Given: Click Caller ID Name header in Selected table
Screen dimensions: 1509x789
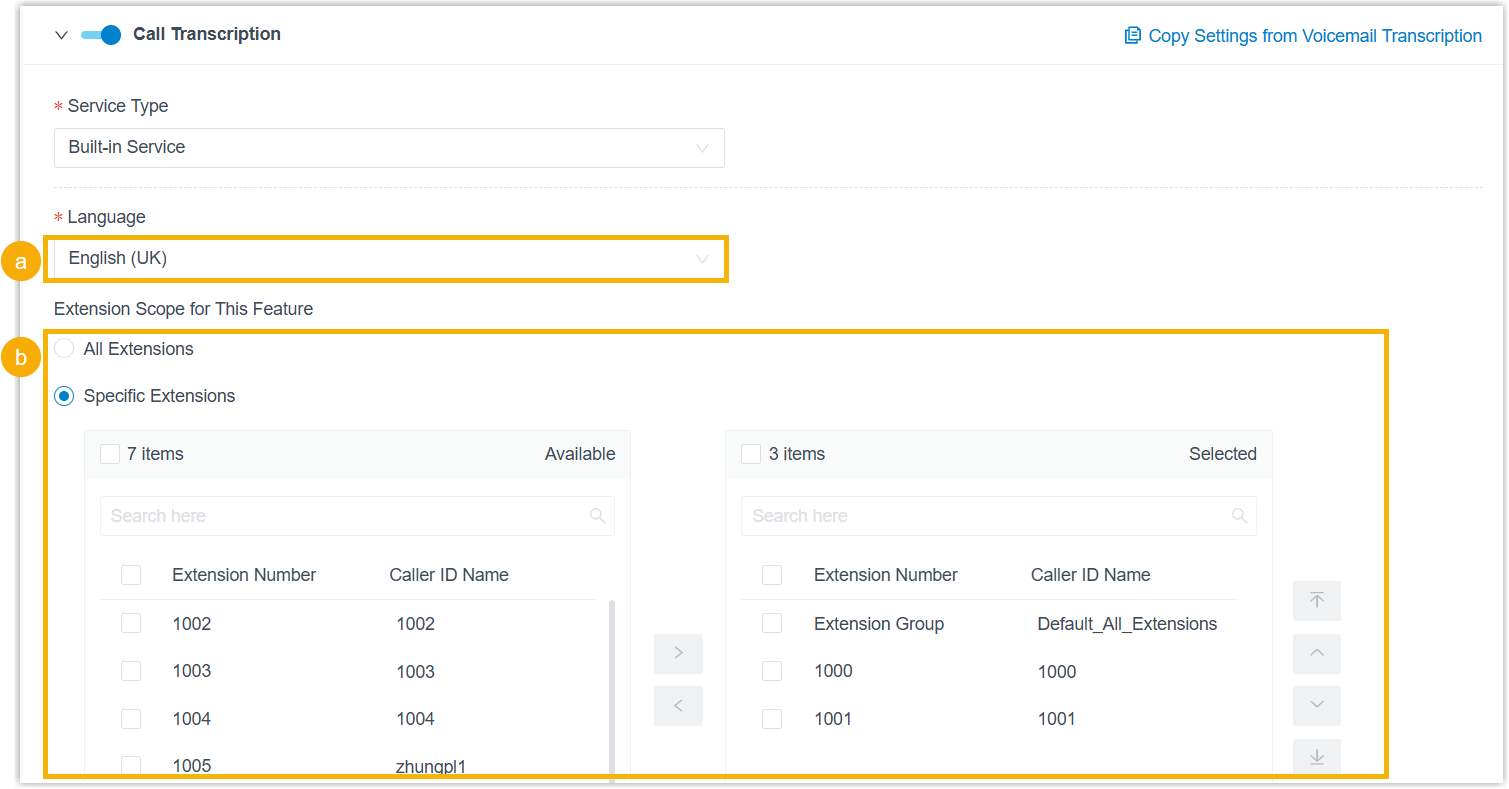Looking at the screenshot, I should pyautogui.click(x=1091, y=575).
